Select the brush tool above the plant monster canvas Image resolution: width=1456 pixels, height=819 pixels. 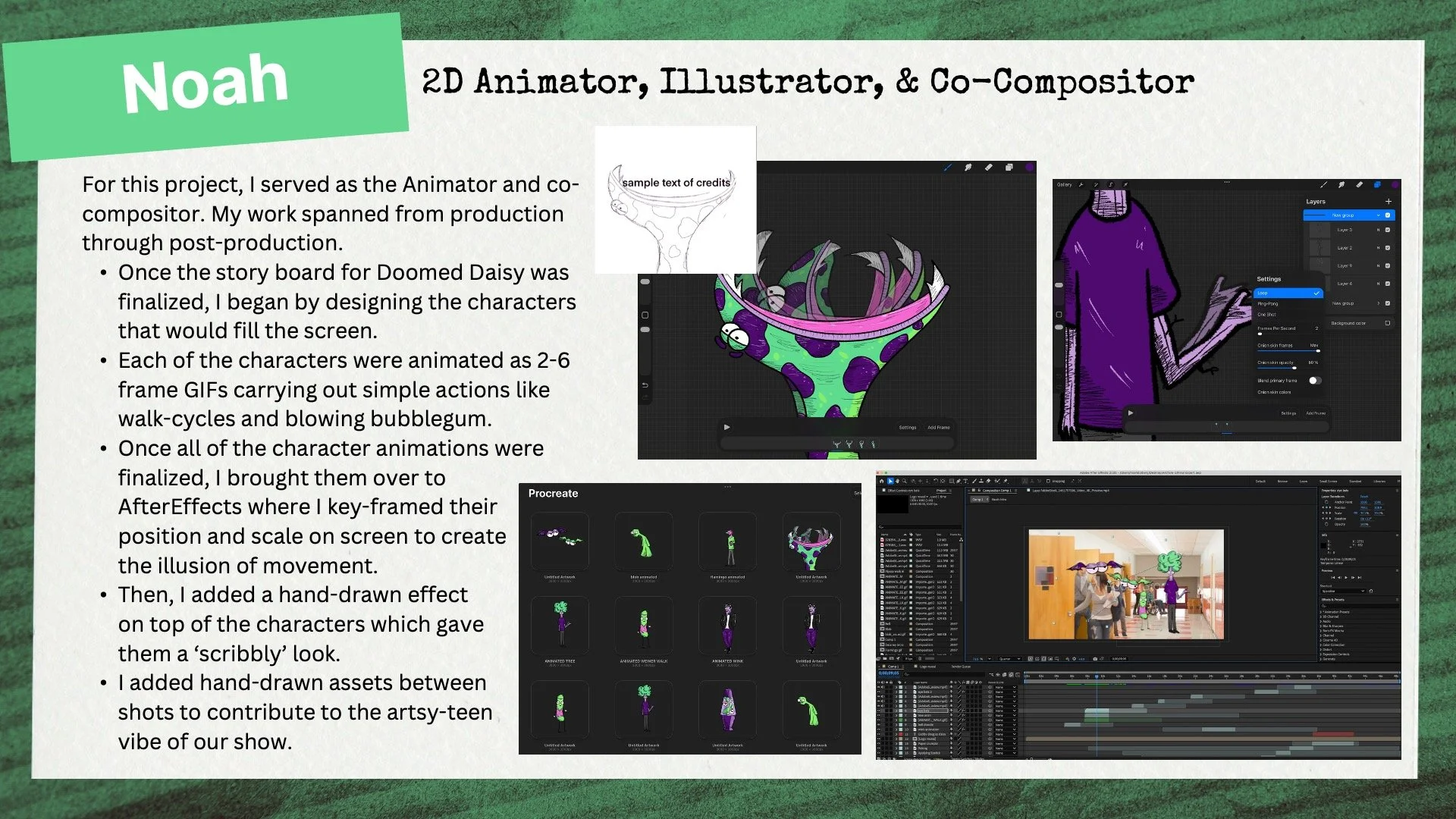(x=947, y=167)
